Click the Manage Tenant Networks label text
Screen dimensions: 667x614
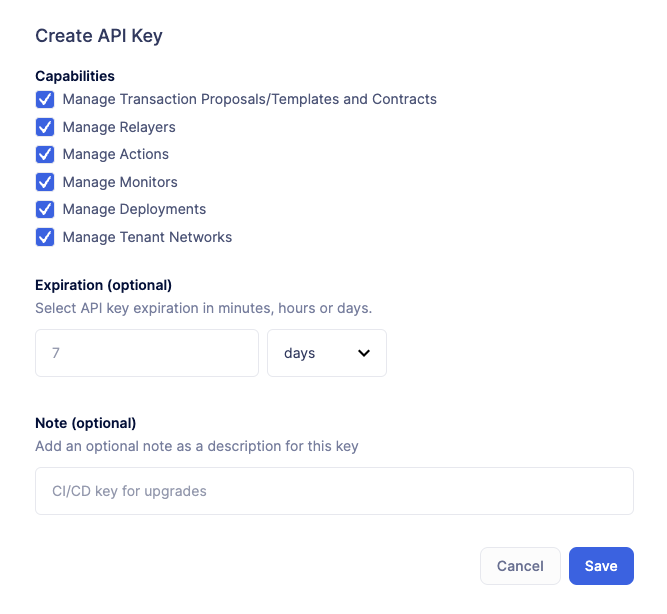click(147, 237)
